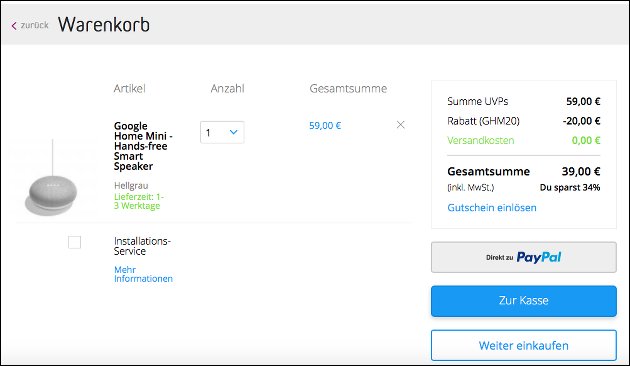
Task: Click Weiter einkaufen button
Action: tap(524, 346)
